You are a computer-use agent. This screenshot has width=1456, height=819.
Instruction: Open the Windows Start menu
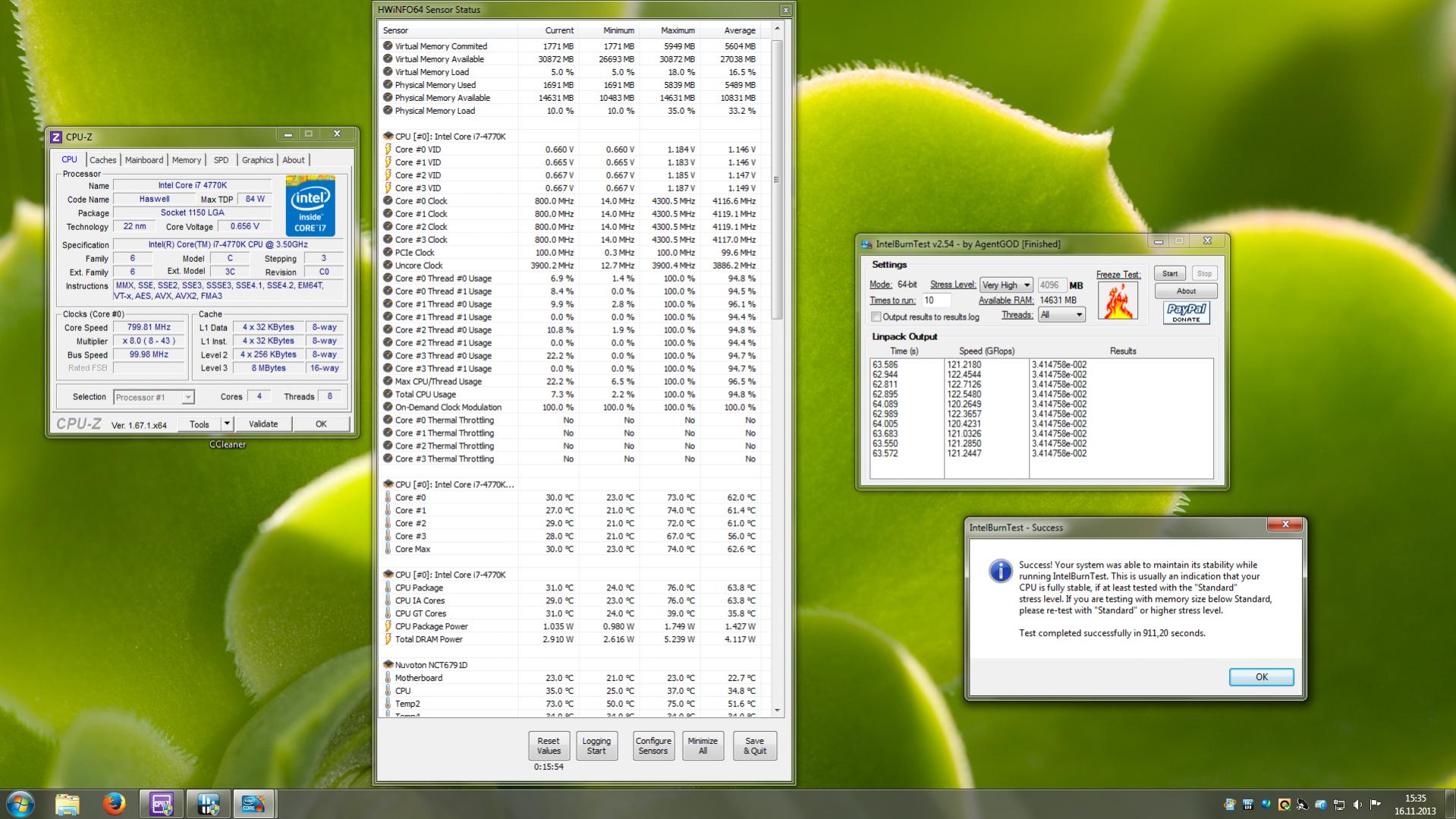pyautogui.click(x=20, y=804)
